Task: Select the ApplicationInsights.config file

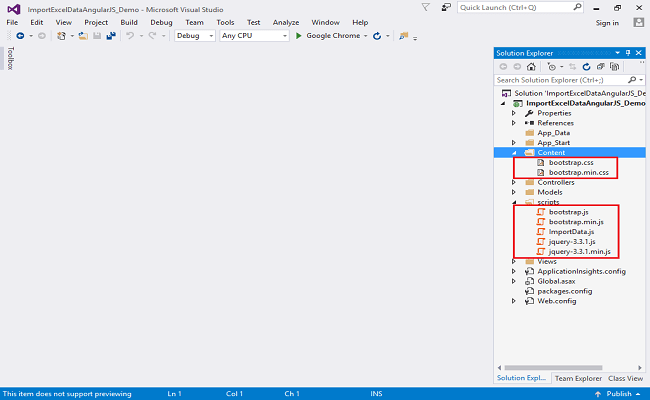Action: pos(581,272)
